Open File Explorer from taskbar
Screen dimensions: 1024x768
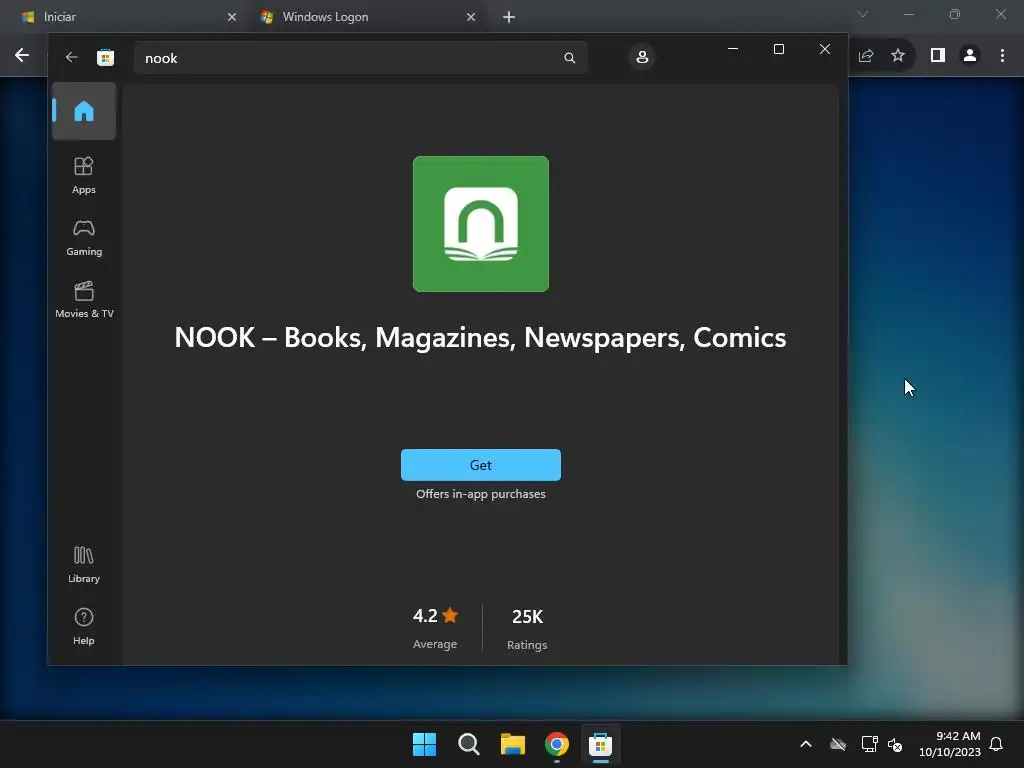[513, 744]
